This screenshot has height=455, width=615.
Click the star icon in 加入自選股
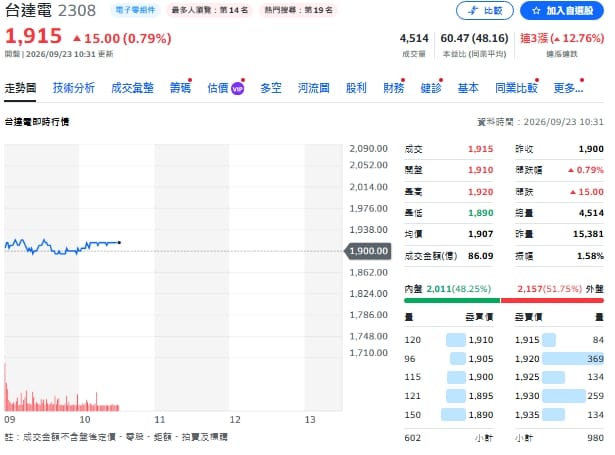pyautogui.click(x=536, y=11)
